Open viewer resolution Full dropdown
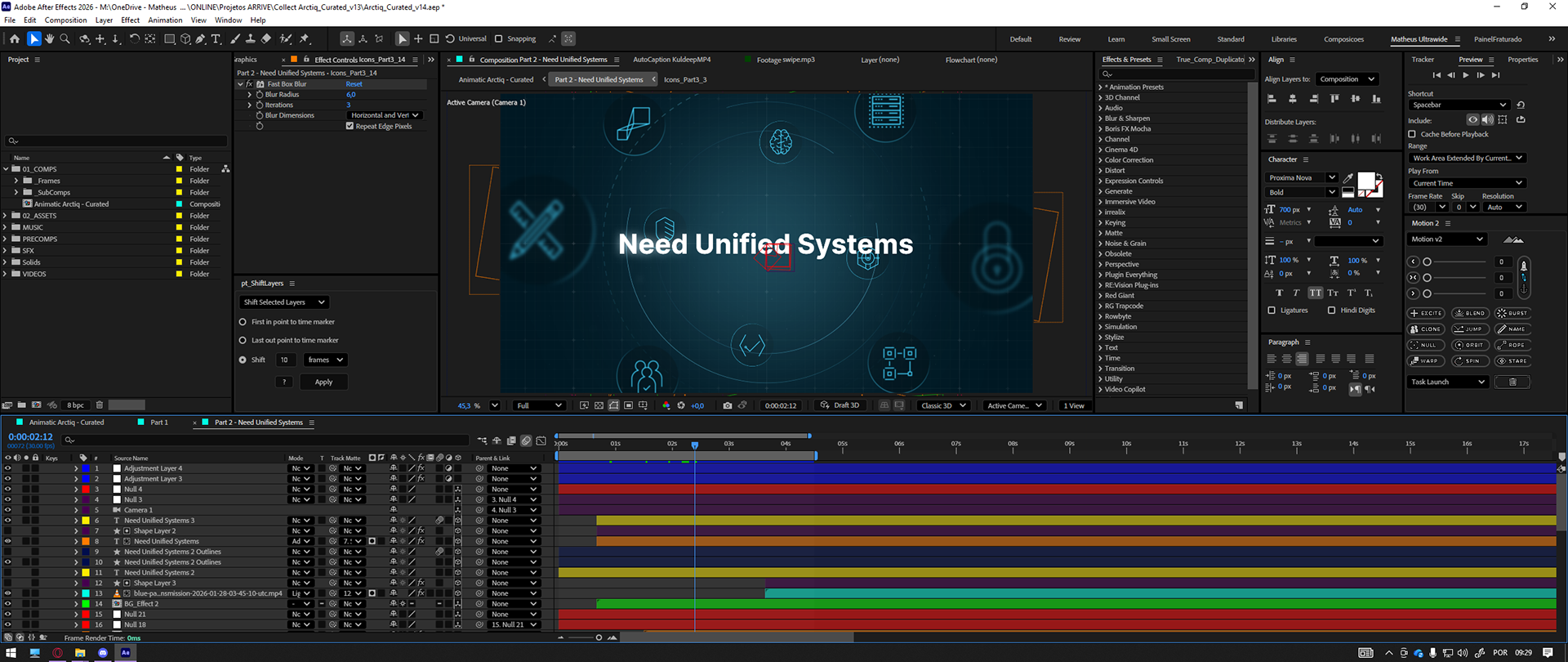The image size is (1568, 662). pyautogui.click(x=539, y=405)
